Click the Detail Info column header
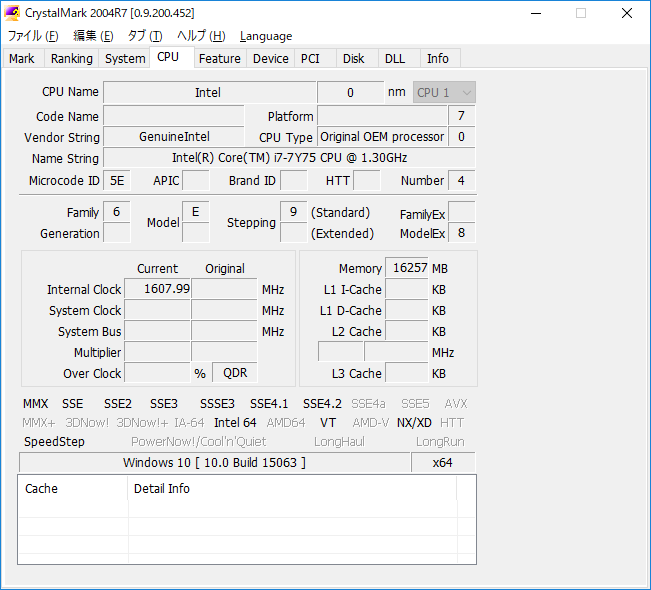 [292, 489]
